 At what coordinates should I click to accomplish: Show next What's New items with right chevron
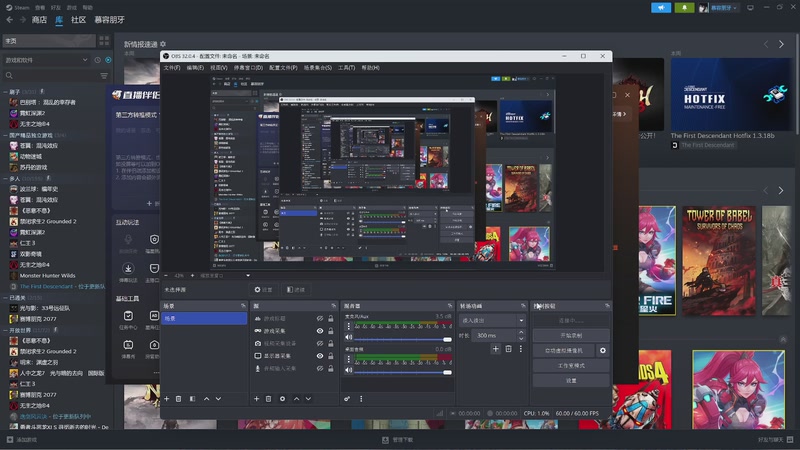point(781,44)
